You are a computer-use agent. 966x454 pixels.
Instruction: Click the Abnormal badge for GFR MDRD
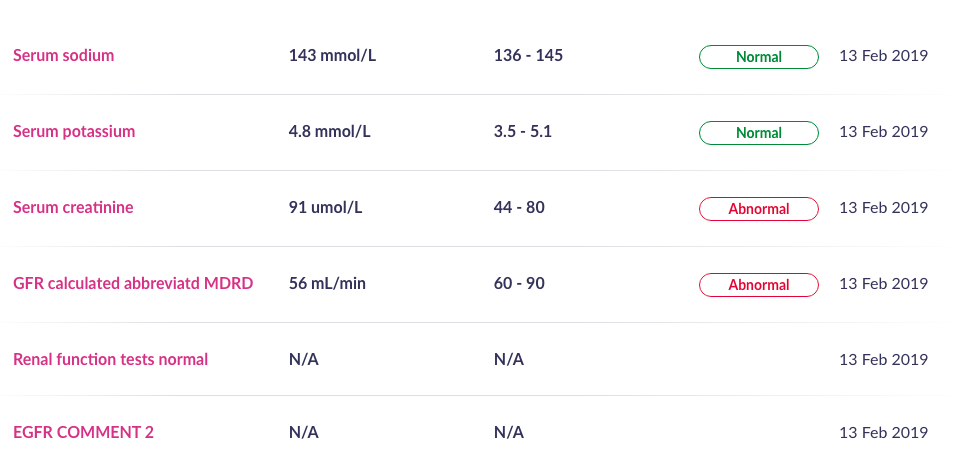(x=758, y=285)
